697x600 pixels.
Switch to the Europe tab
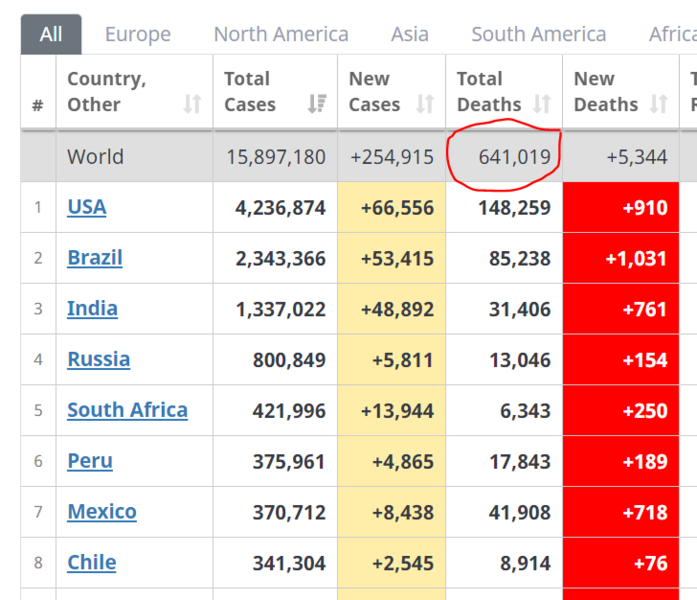(x=138, y=34)
